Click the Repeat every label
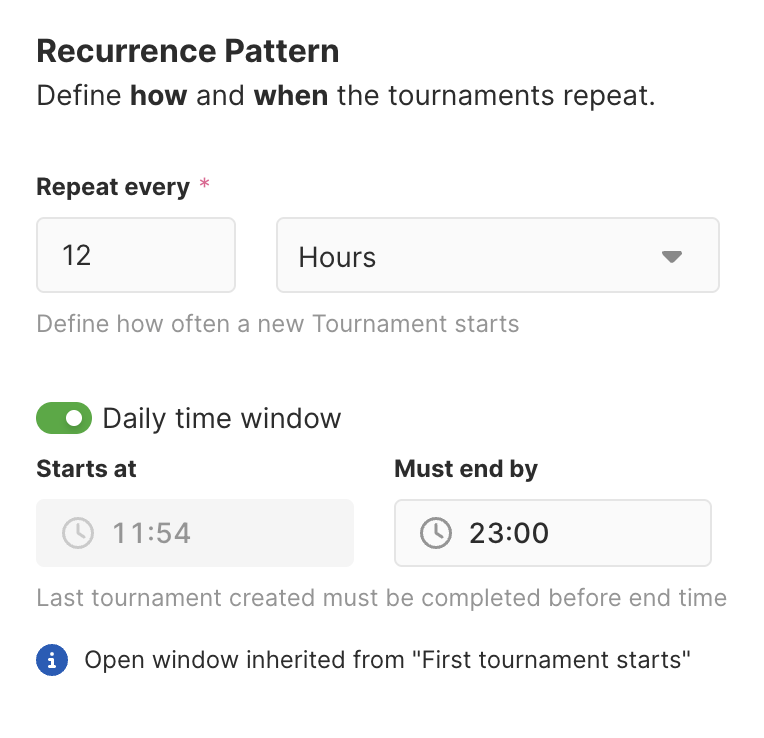This screenshot has width=764, height=738. pyautogui.click(x=112, y=187)
